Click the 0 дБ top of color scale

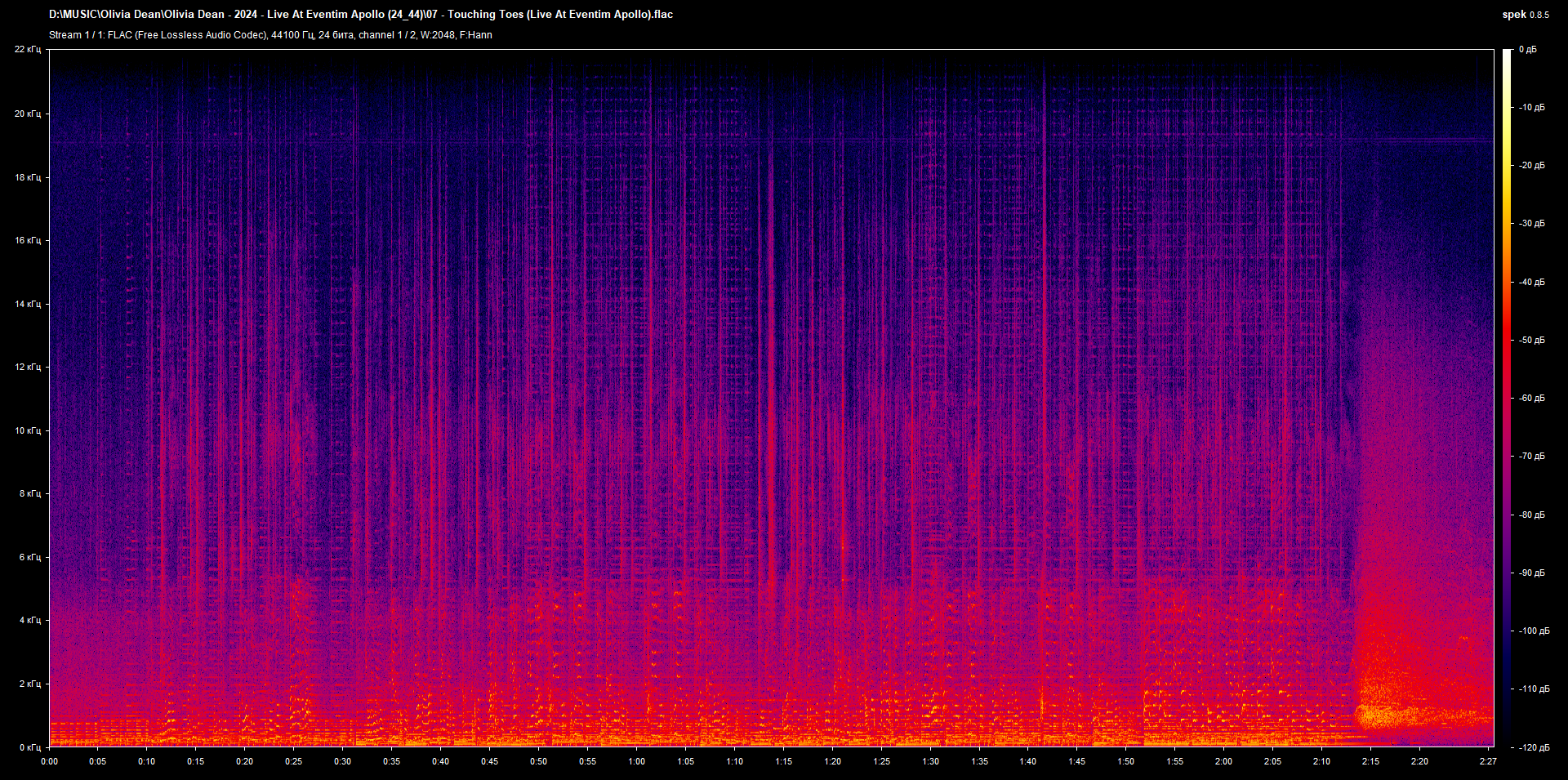(x=1528, y=50)
